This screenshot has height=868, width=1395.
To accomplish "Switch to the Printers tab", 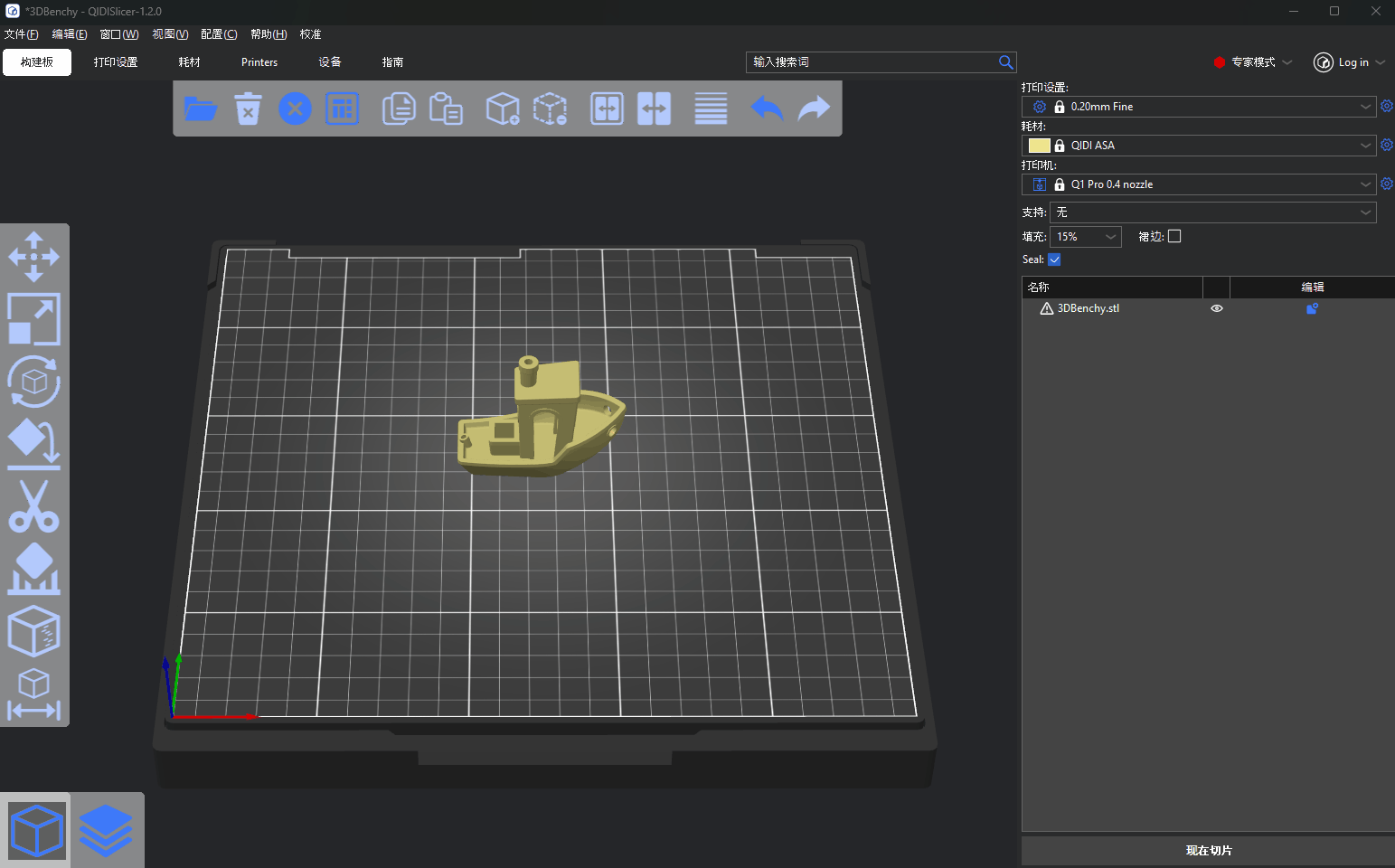I will [x=259, y=61].
